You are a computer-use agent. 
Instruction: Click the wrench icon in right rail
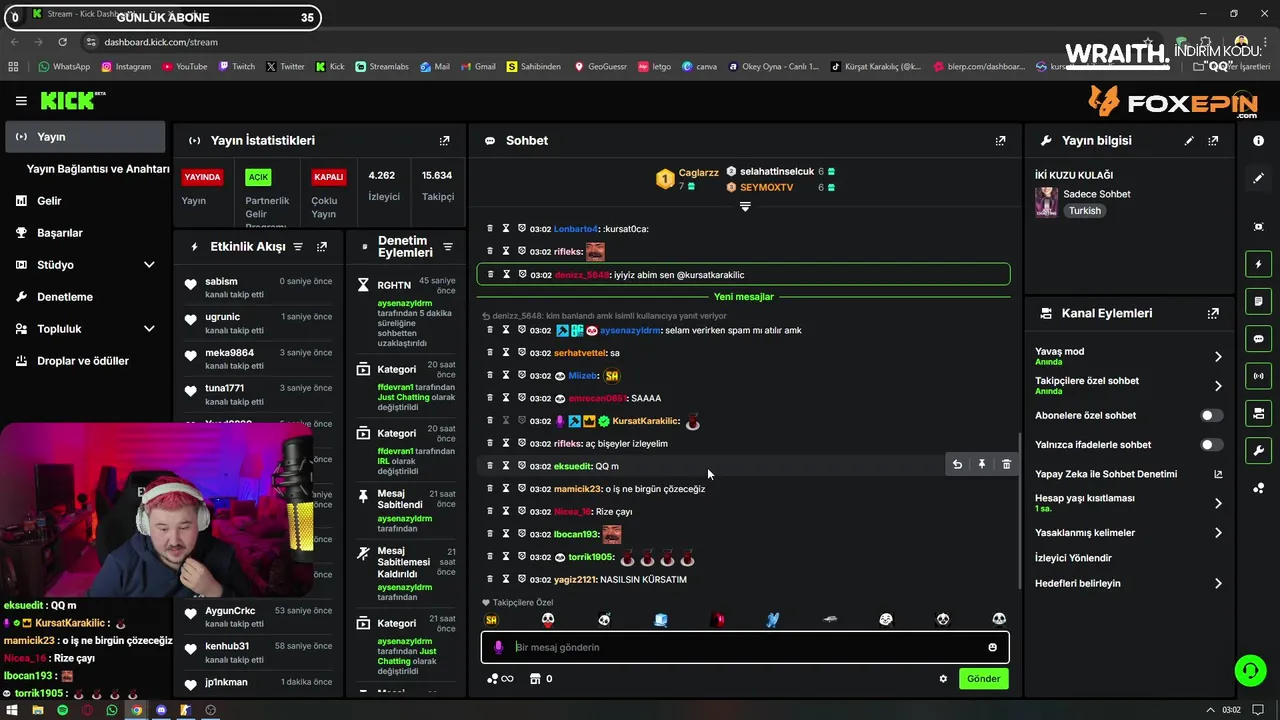click(x=1258, y=451)
